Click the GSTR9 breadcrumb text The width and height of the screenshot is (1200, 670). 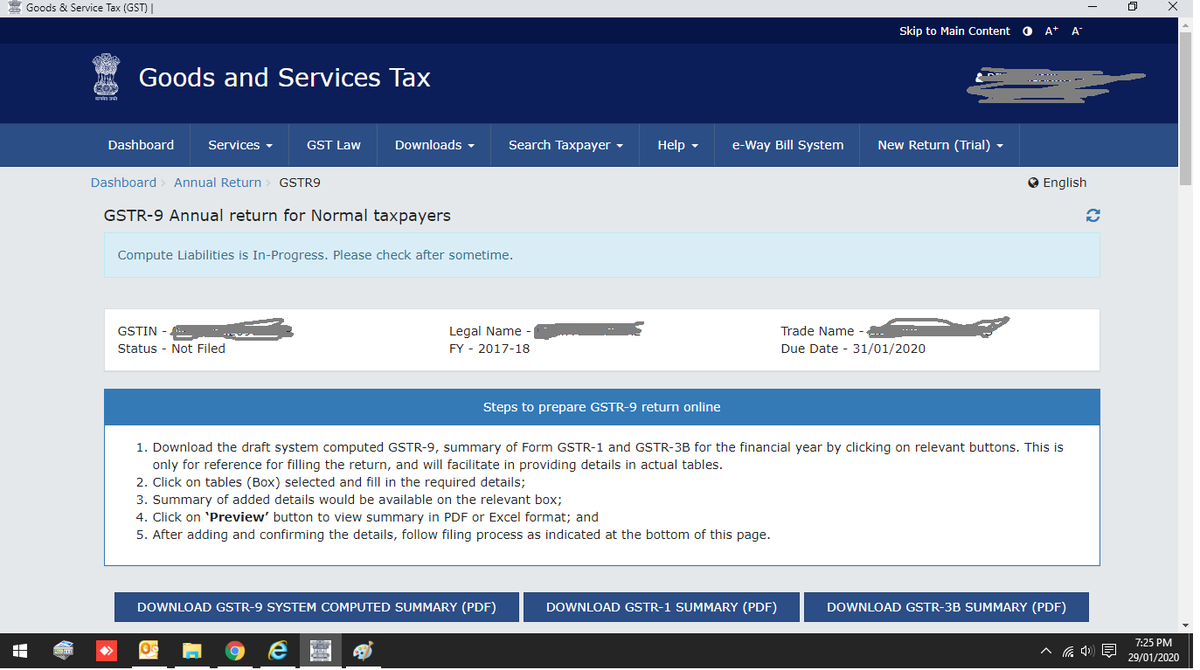(300, 183)
